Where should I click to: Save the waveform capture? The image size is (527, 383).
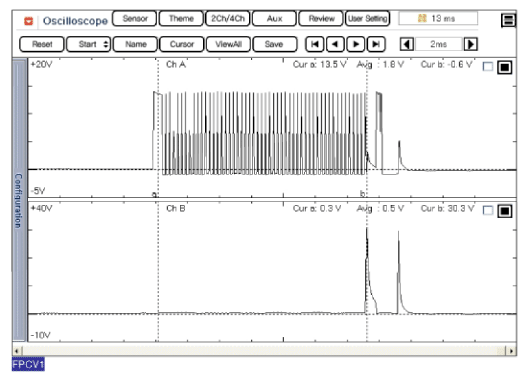pyautogui.click(x=275, y=44)
